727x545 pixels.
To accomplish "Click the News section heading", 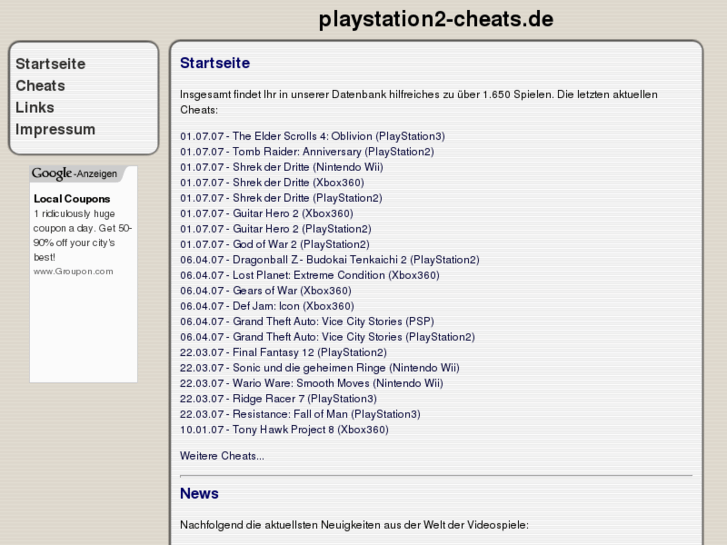I will point(199,494).
